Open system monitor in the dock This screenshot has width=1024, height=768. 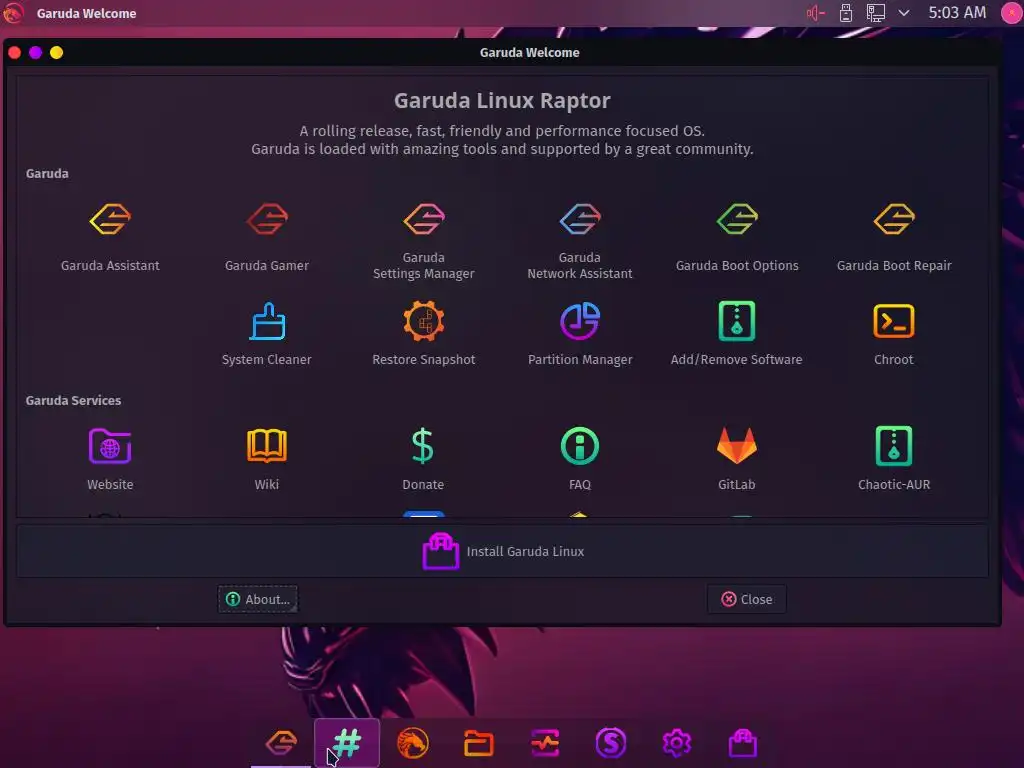point(545,743)
